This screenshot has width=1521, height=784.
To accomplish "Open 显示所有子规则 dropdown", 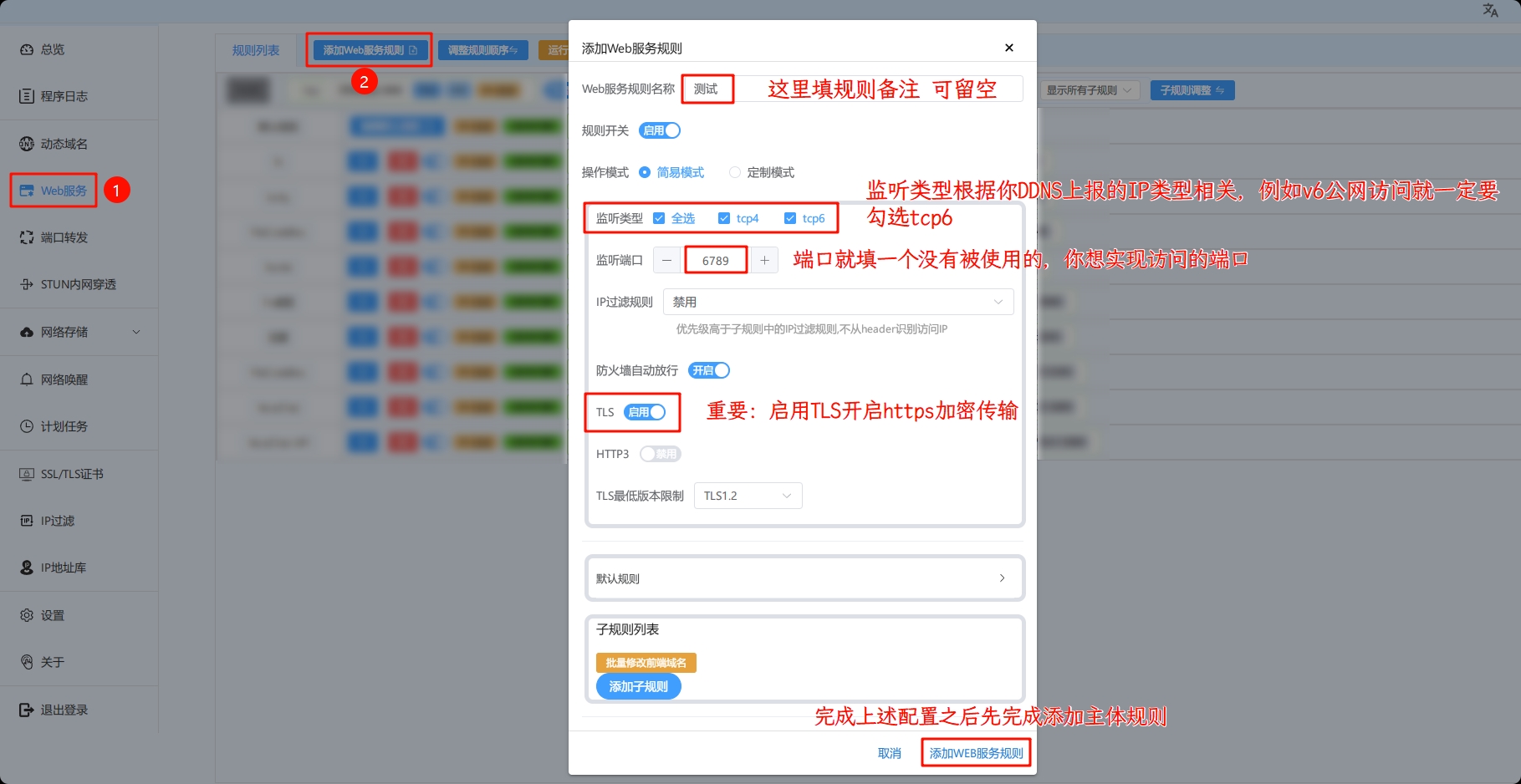I will [x=1090, y=90].
